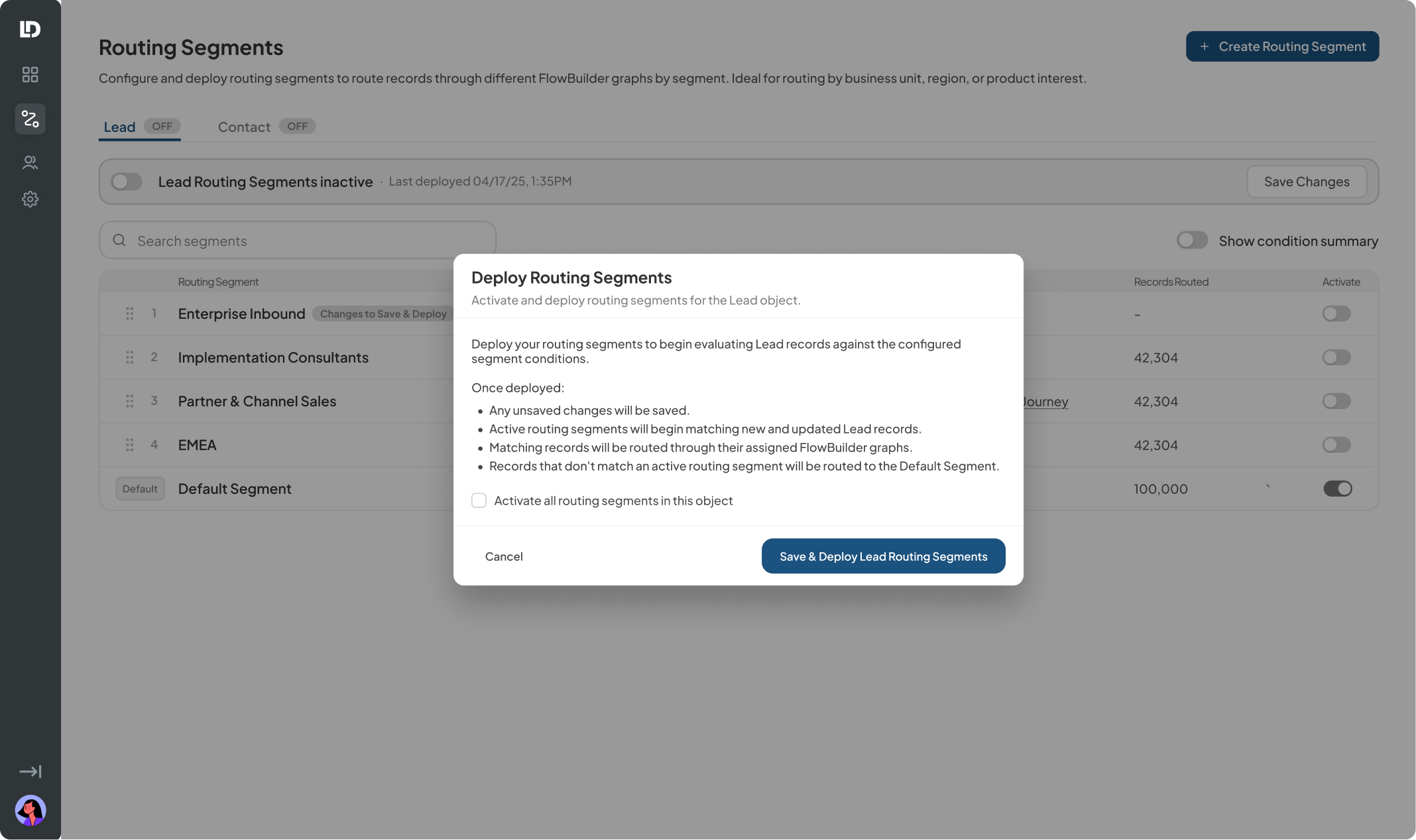Viewport: 1416px width, 840px height.
Task: Switch to the Lead tab
Action: coord(140,127)
